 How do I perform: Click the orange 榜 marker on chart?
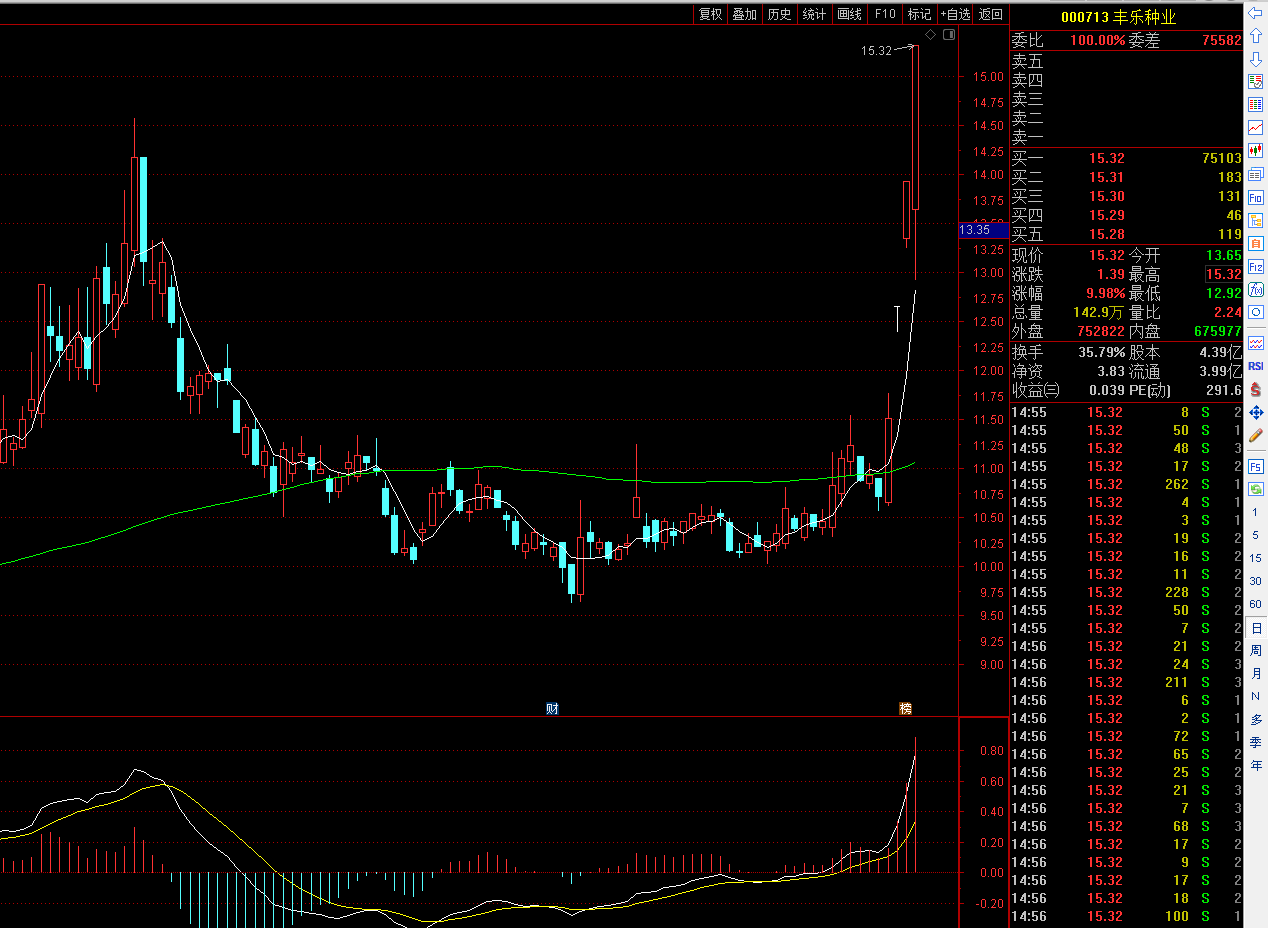point(905,708)
